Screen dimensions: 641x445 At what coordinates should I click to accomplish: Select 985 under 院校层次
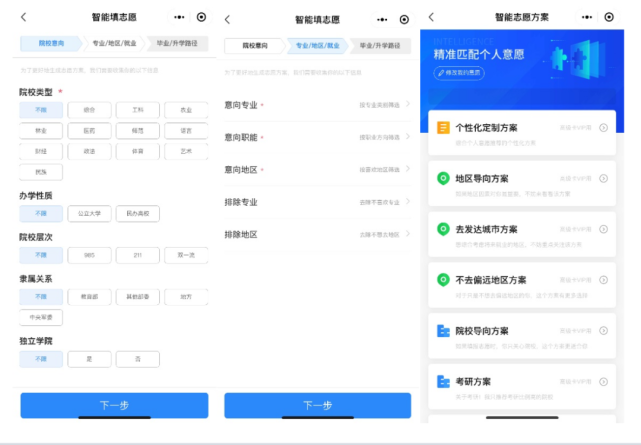[89, 255]
